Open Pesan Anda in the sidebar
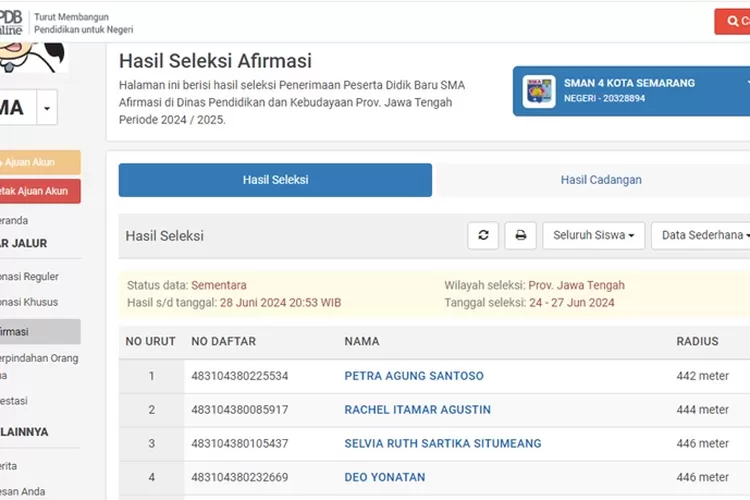 pos(22,491)
